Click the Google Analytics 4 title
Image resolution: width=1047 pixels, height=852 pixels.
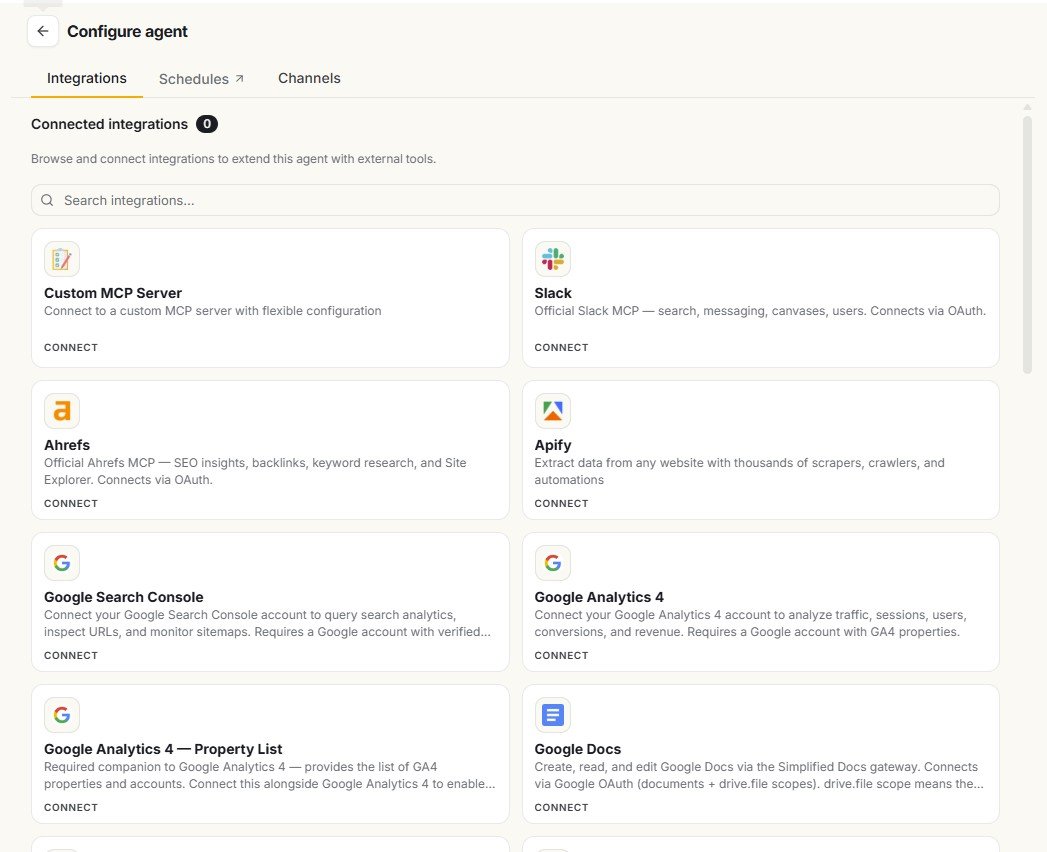599,598
